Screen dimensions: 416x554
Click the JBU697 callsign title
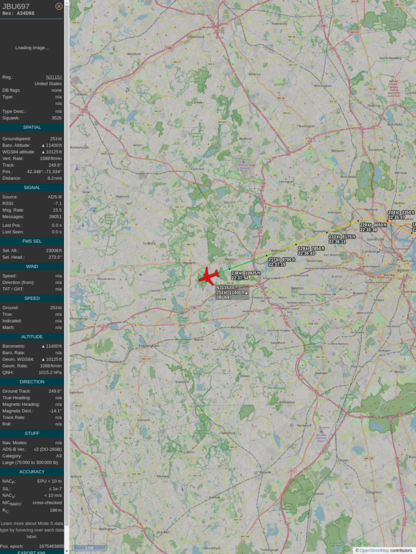[16, 6]
